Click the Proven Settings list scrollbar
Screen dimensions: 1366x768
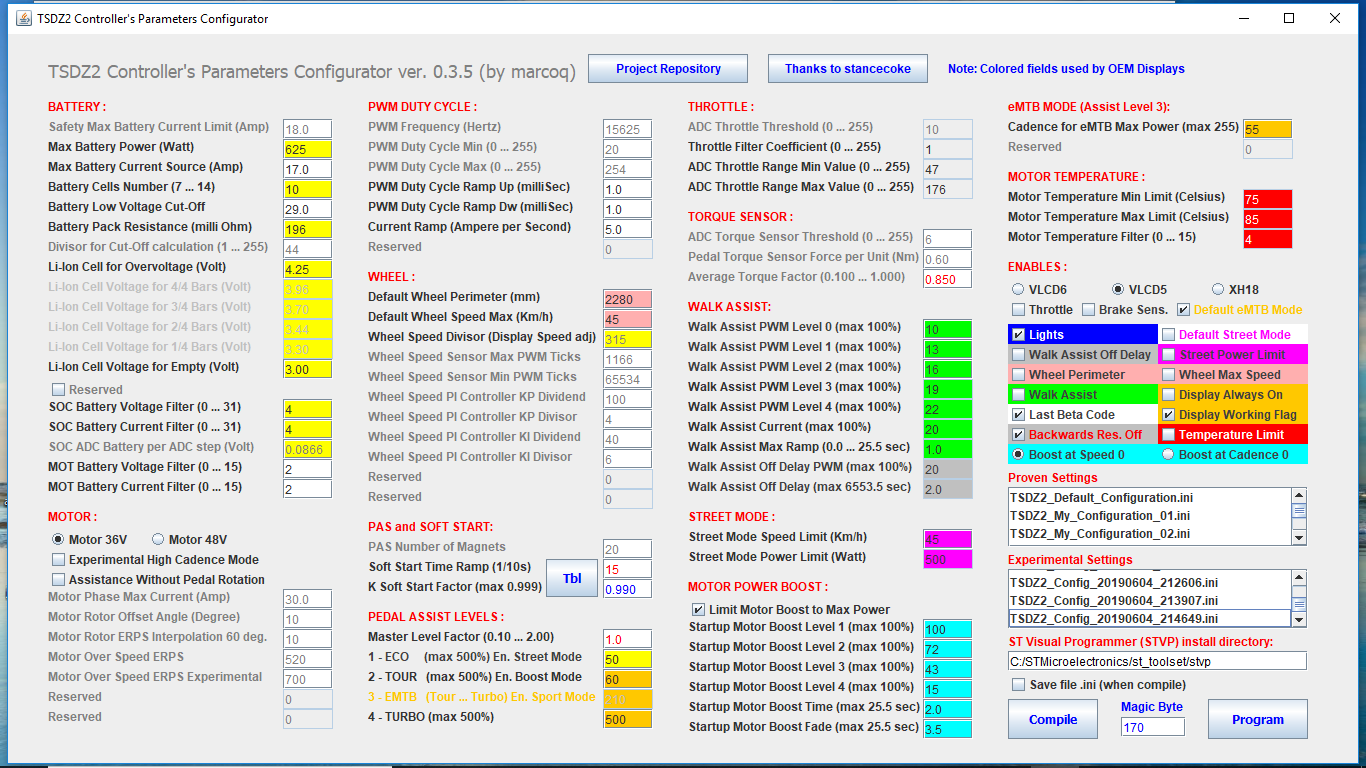click(x=1299, y=516)
